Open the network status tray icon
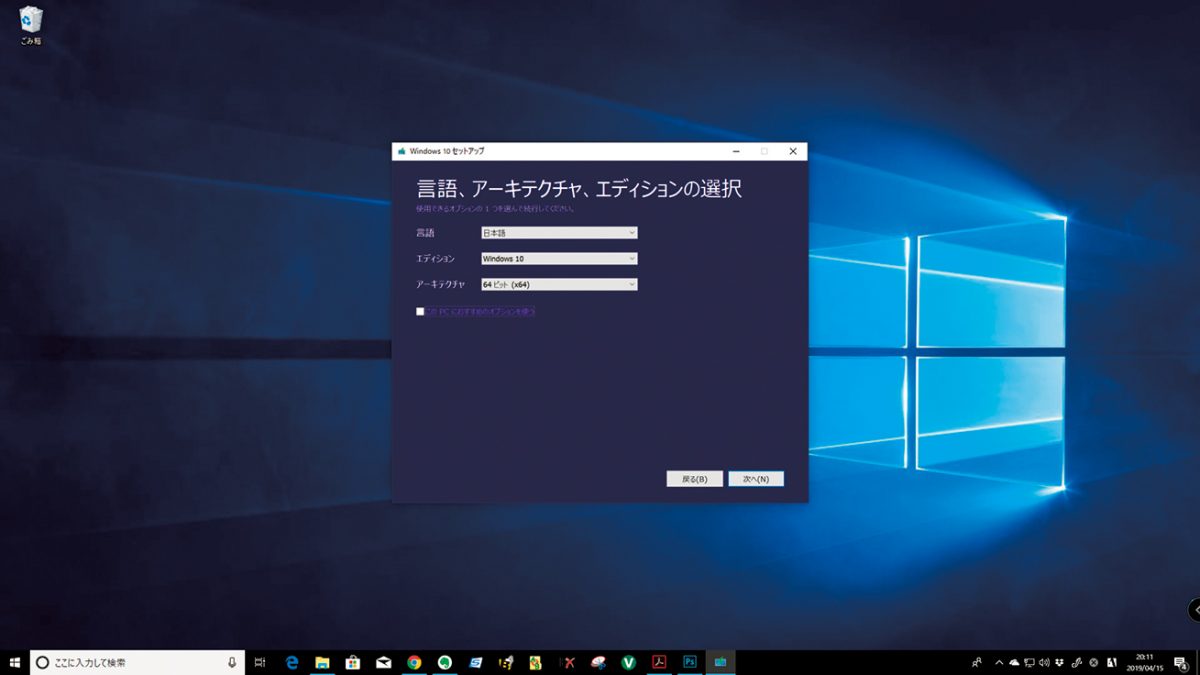1200x675 pixels. point(1029,662)
